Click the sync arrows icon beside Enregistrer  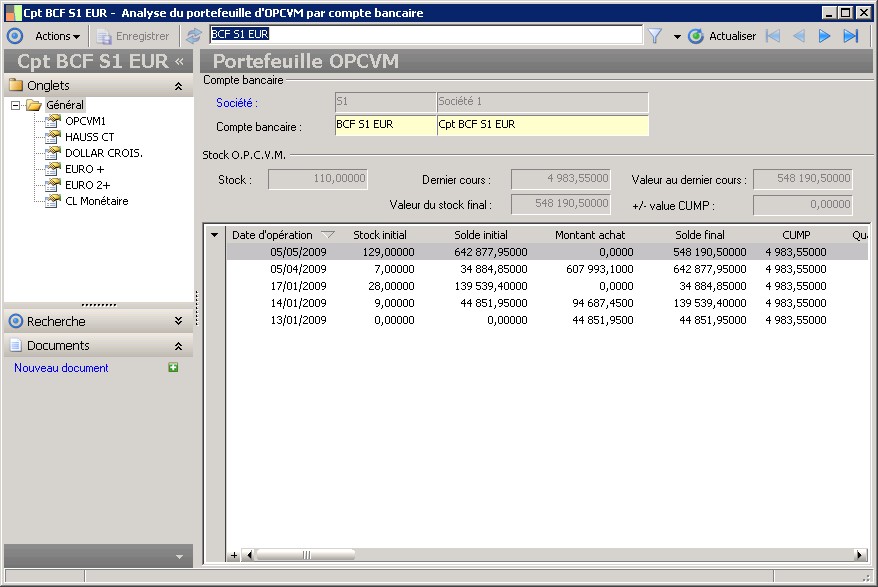point(194,36)
